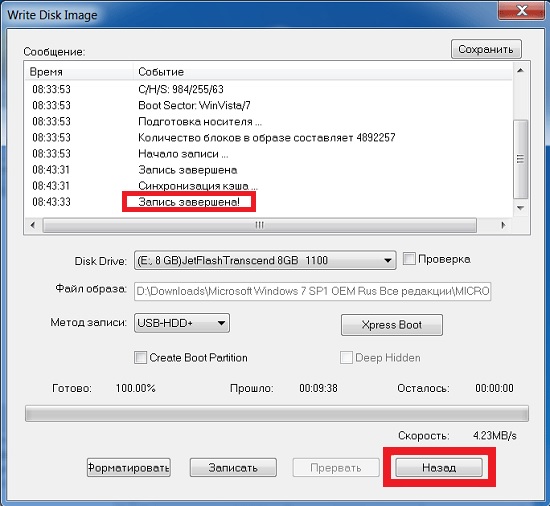Click the horizontal scroll right arrow
Viewport: 550px width, 506px height.
(x=504, y=225)
